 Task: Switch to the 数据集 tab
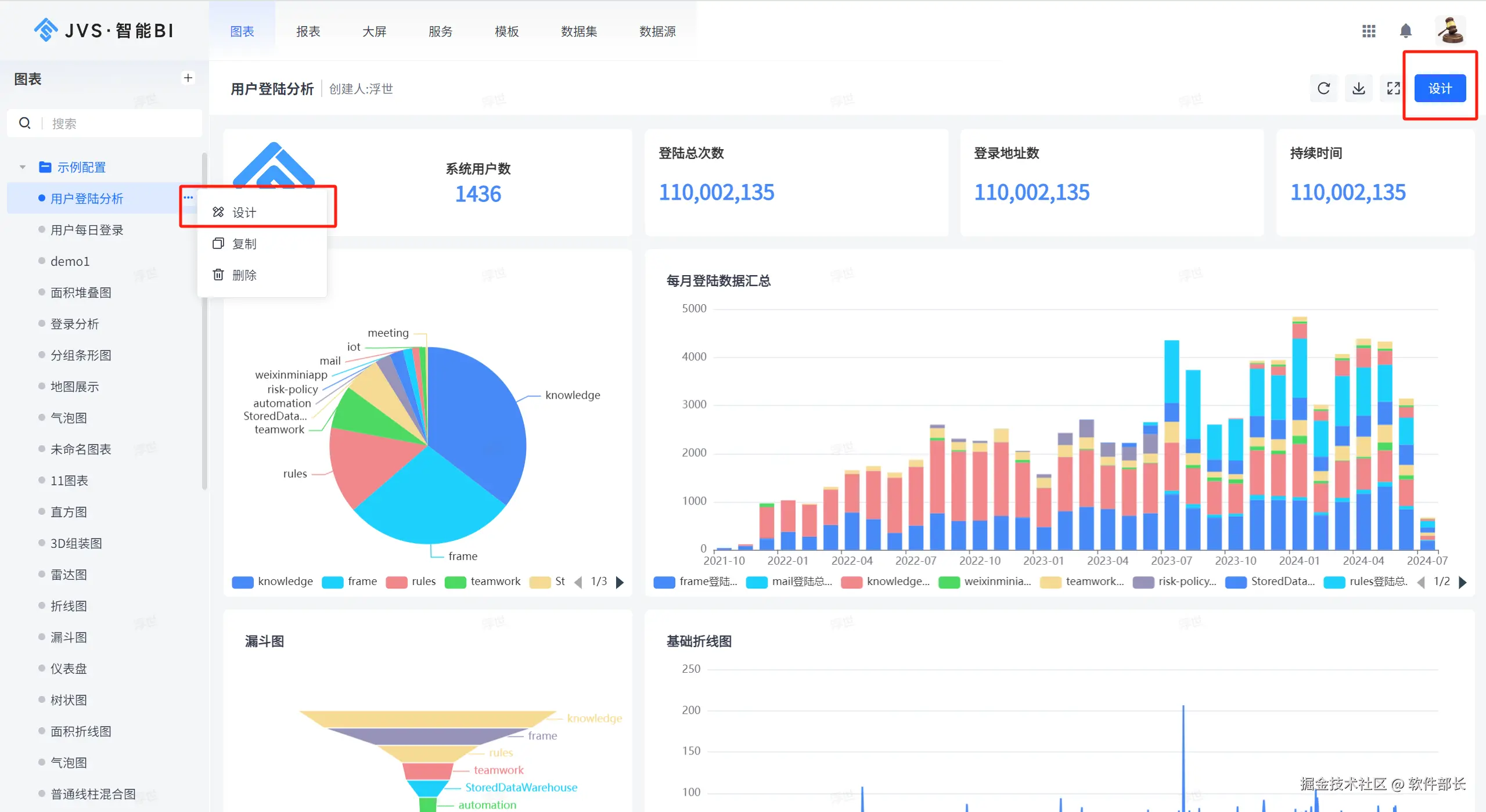coord(578,31)
